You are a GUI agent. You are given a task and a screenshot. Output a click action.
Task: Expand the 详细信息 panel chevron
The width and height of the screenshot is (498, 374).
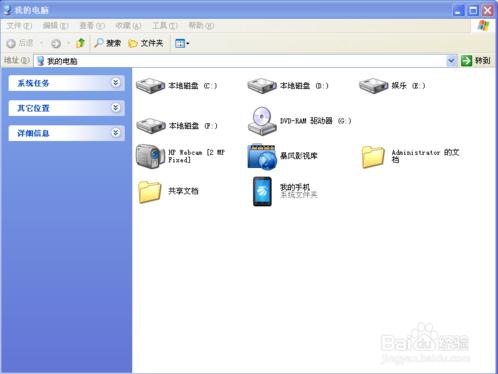116,133
